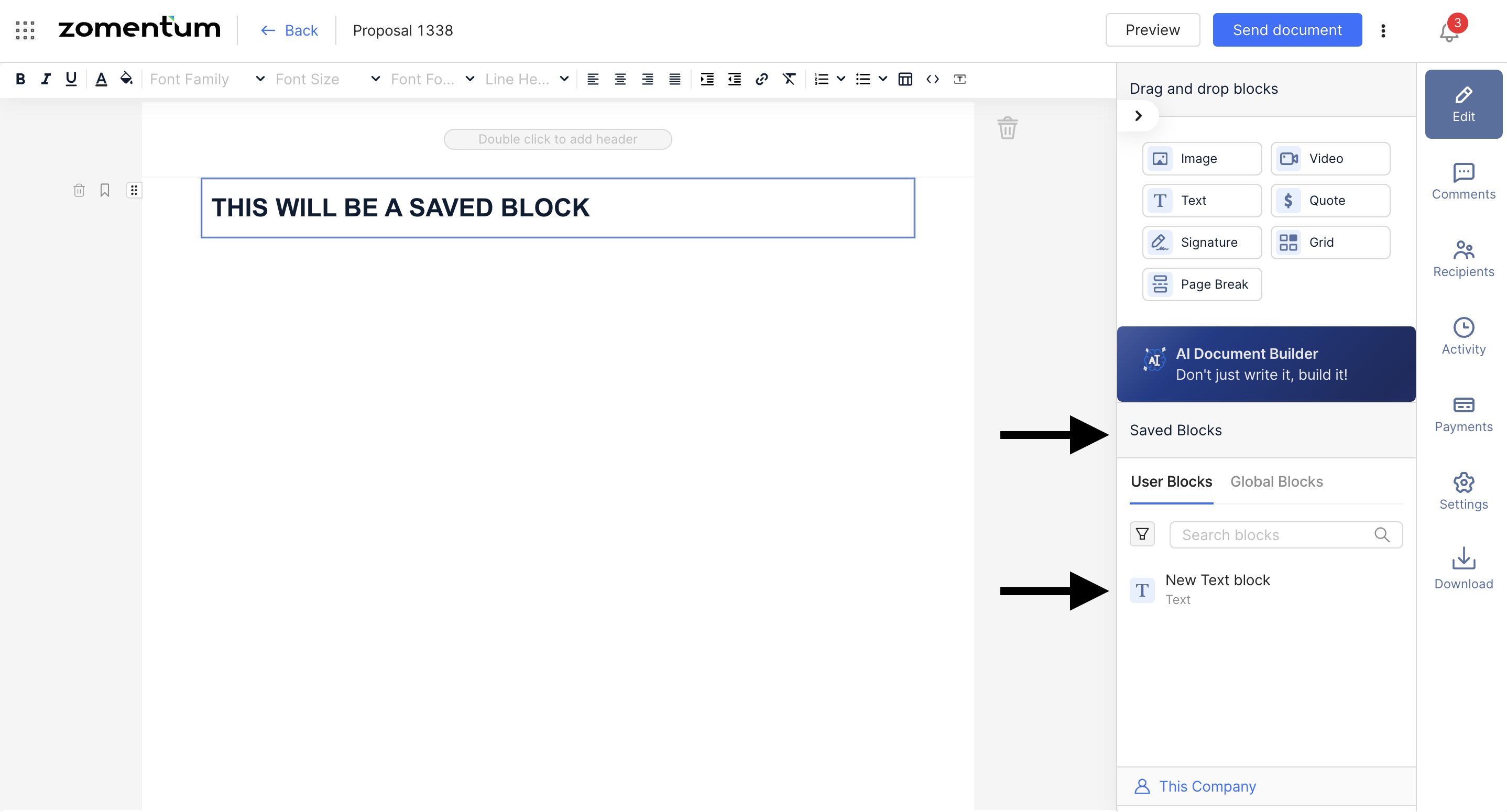Click the Send document button
The image size is (1507, 812).
[x=1286, y=30]
